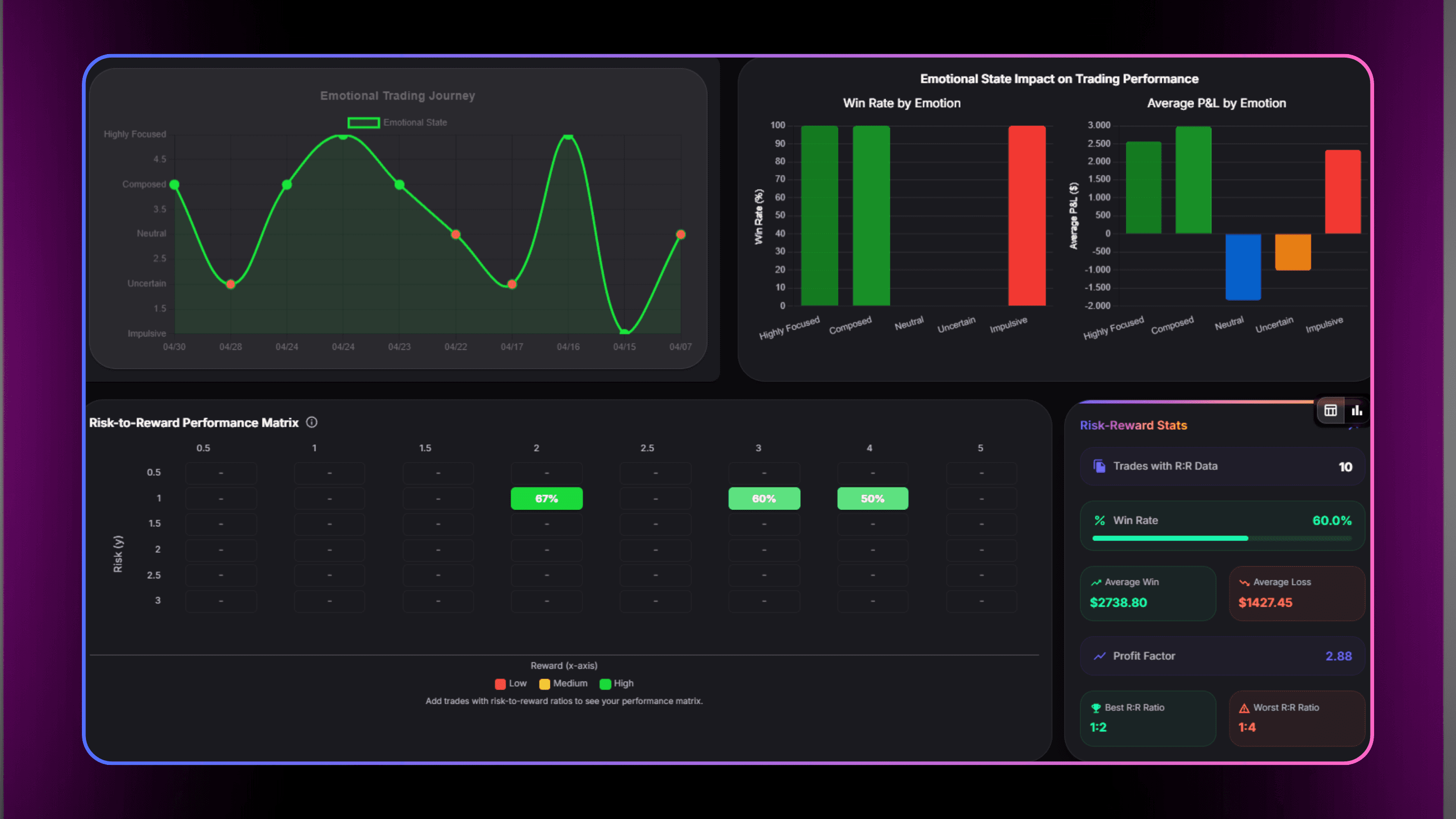Click the 60.0% Win Rate value

coord(1332,521)
